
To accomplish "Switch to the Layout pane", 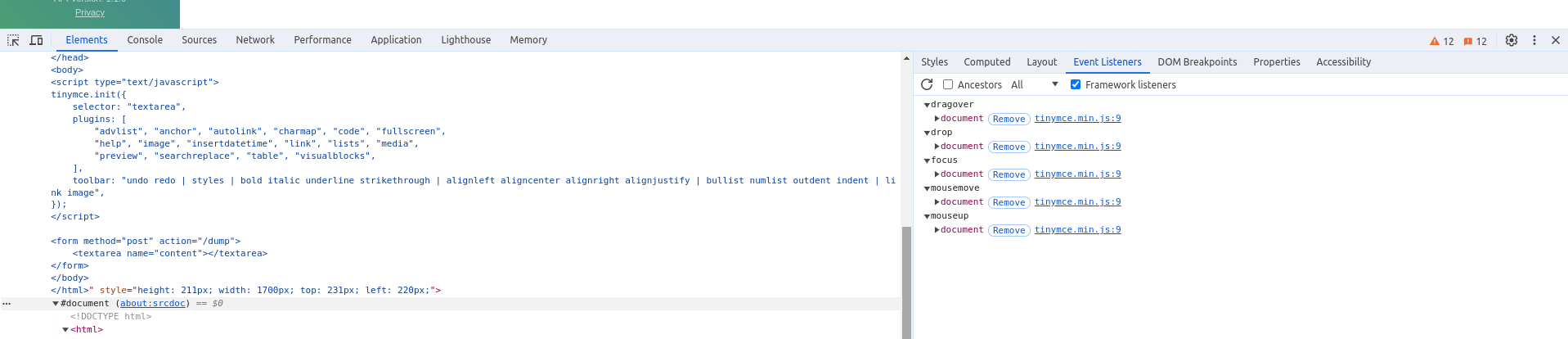I will [1041, 62].
